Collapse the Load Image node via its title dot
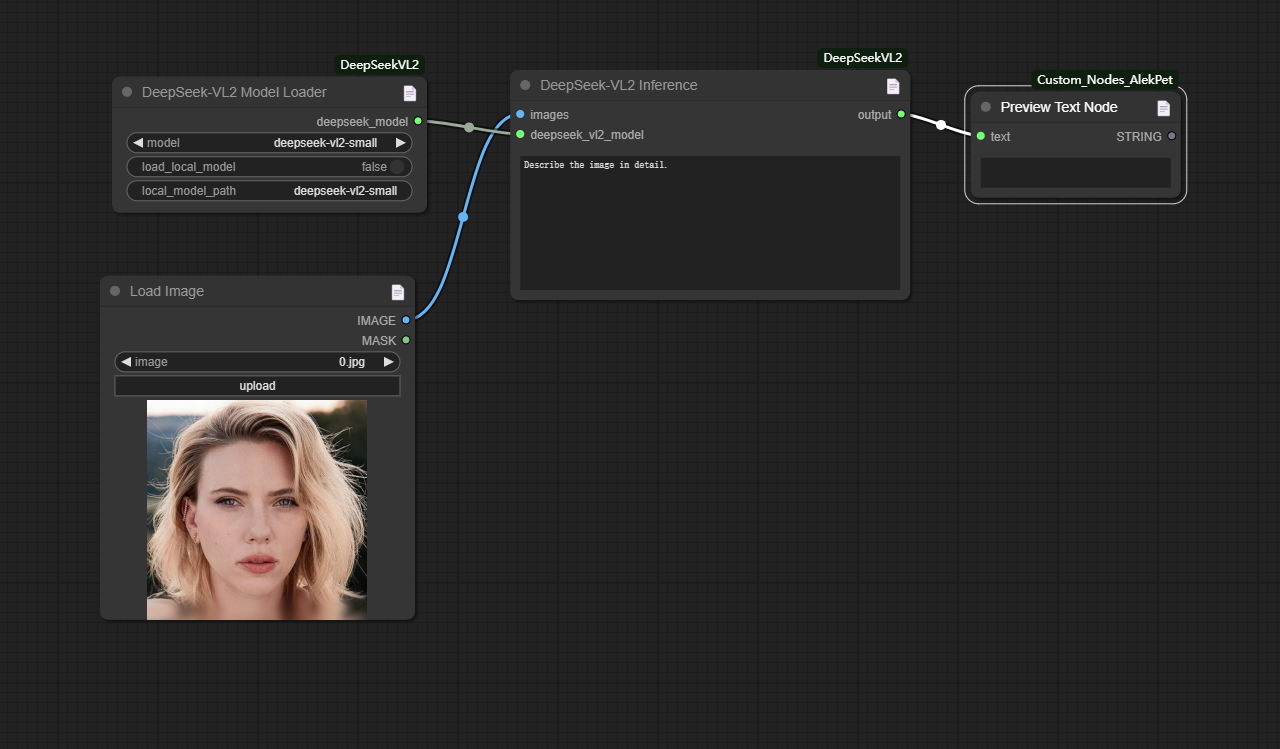 (115, 291)
